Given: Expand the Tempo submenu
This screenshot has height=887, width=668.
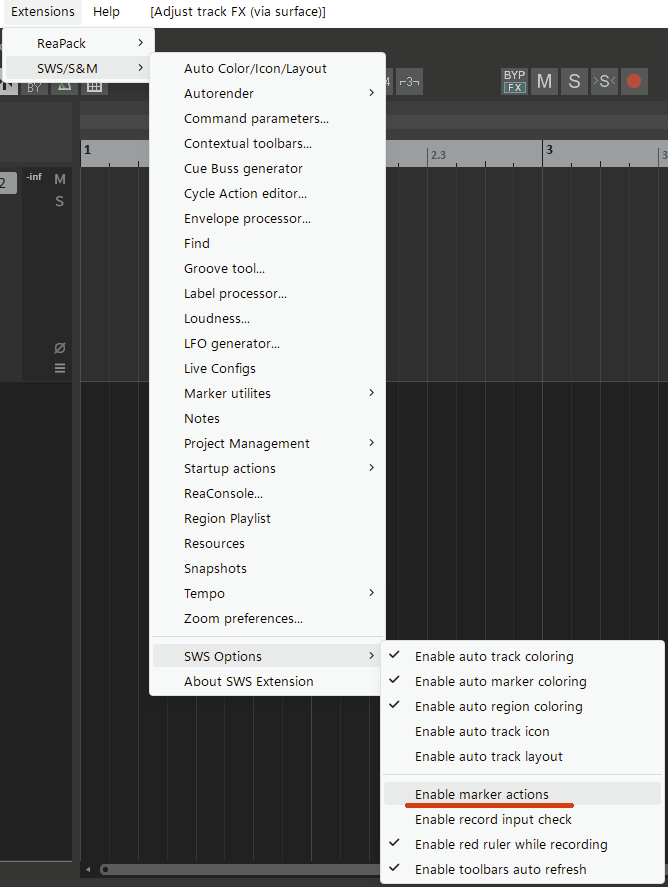Looking at the screenshot, I should [268, 593].
